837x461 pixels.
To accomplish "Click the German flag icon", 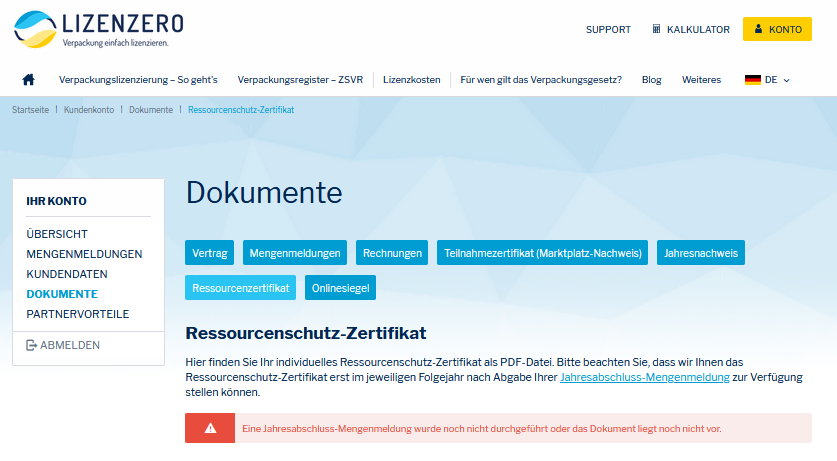I will [x=753, y=80].
